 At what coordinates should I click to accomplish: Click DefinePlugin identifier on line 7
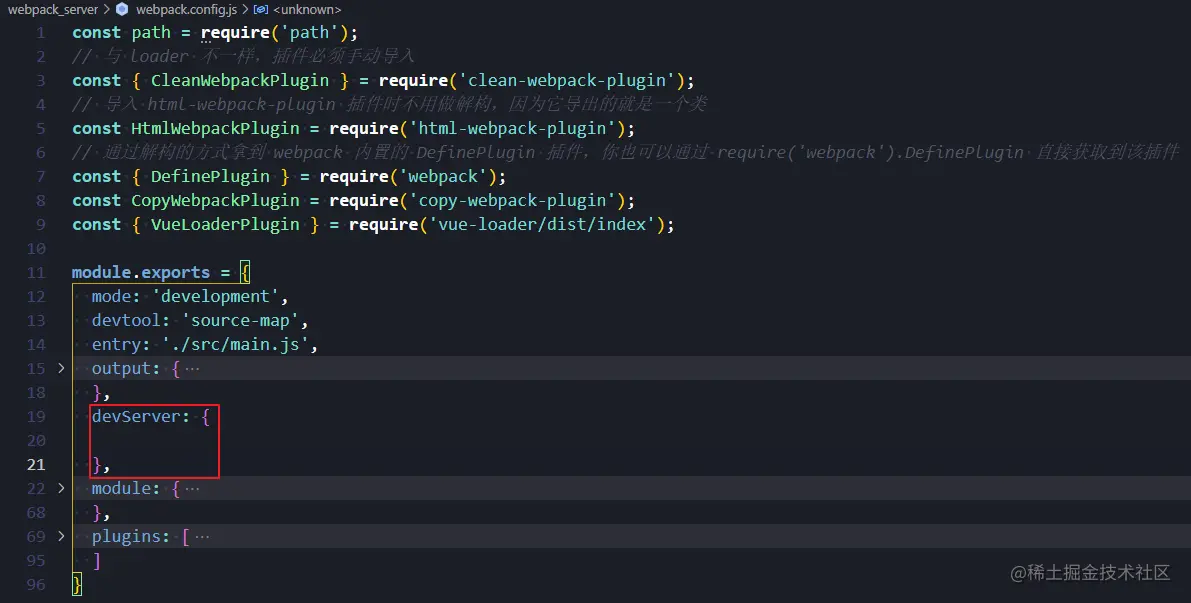[210, 176]
